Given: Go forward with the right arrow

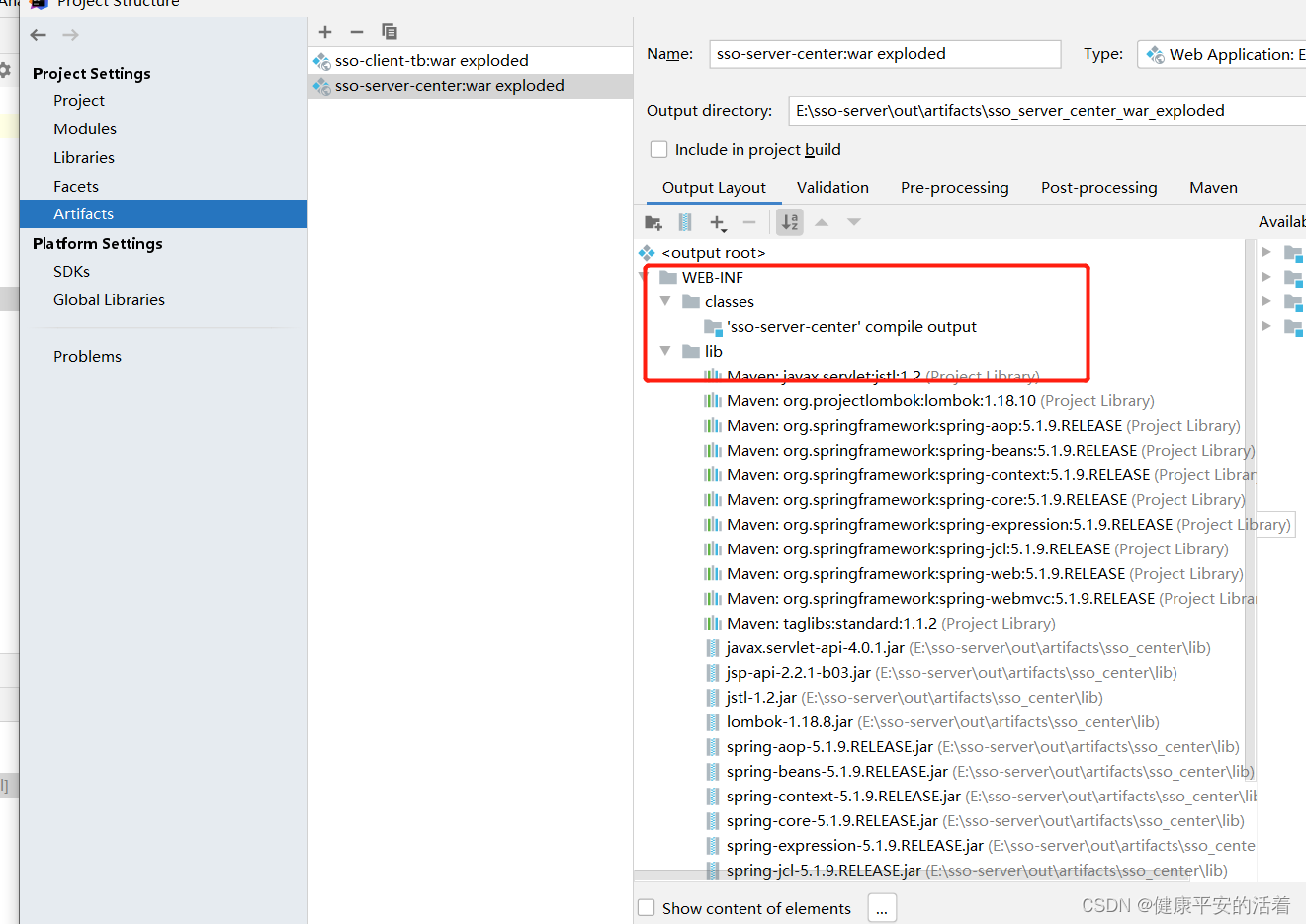Looking at the screenshot, I should pyautogui.click(x=70, y=35).
